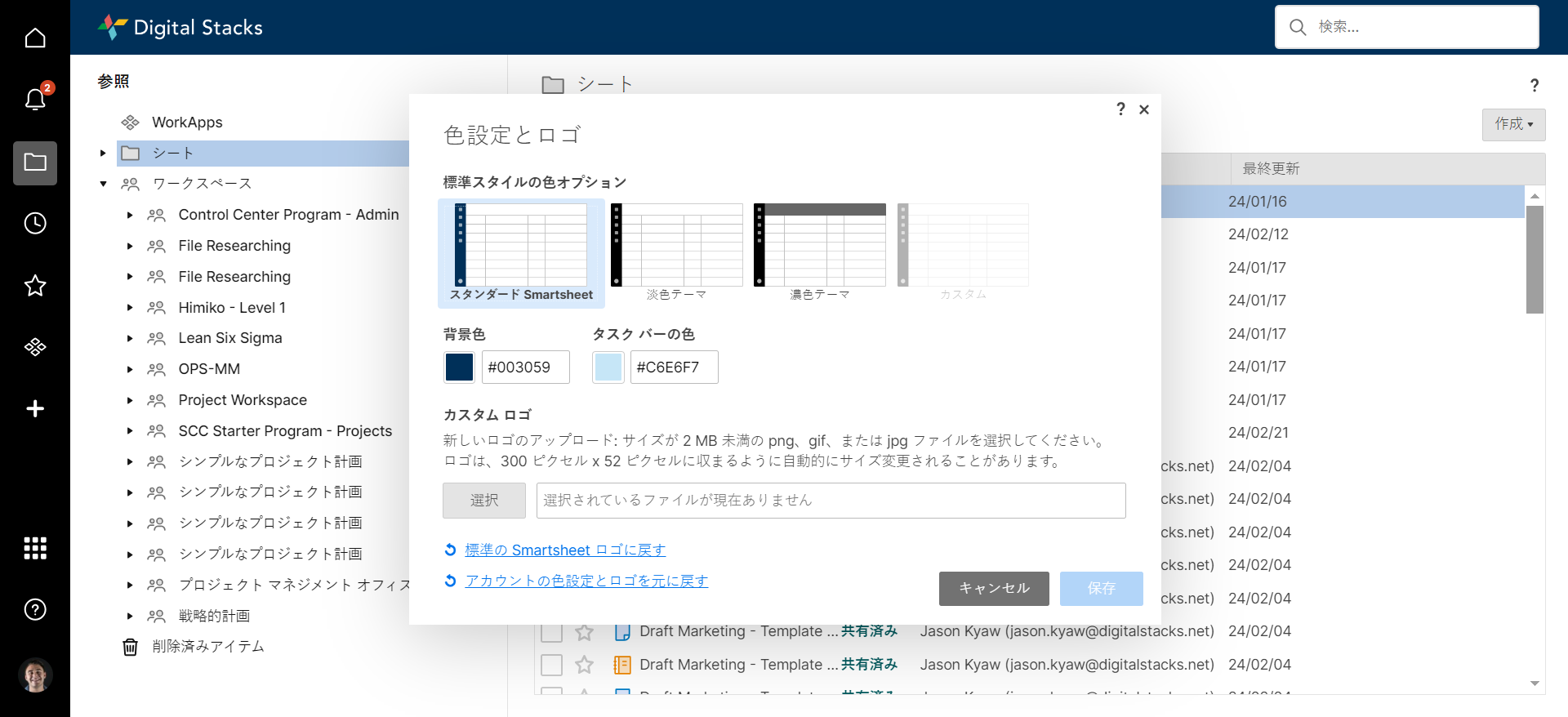Click the report icon of last Draft Marketing row
This screenshot has height=717, width=1568.
coord(622,665)
